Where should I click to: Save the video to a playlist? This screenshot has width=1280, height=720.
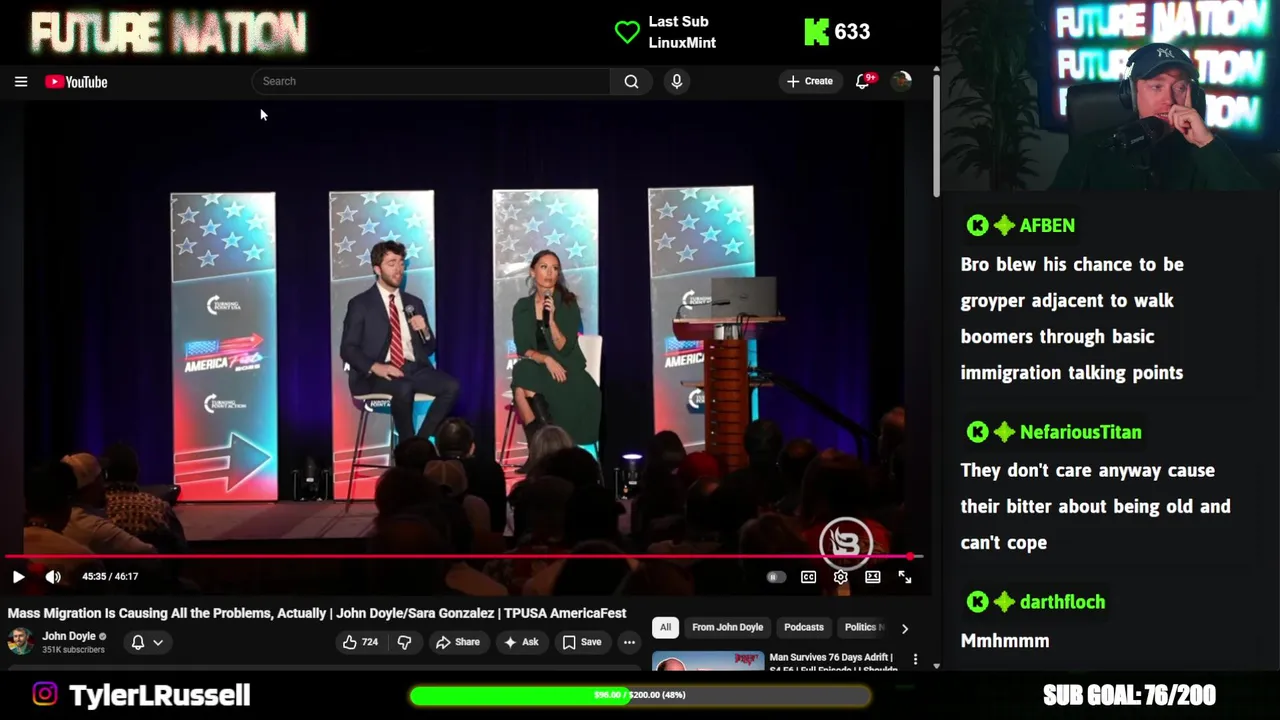click(582, 642)
